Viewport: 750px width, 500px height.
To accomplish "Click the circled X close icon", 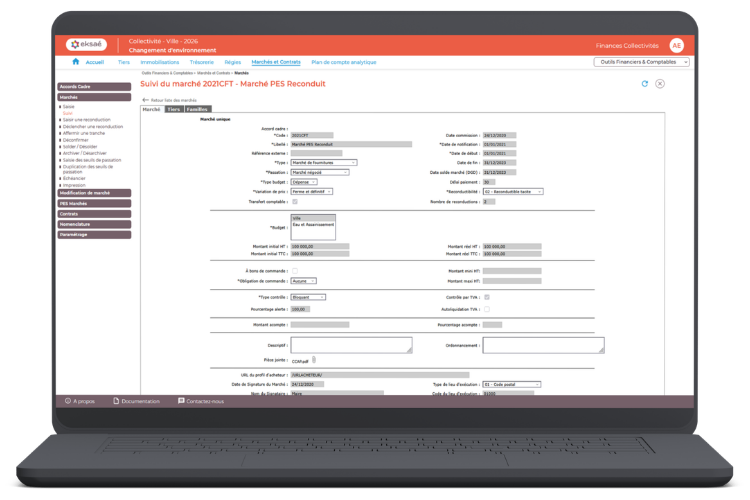I will [660, 84].
